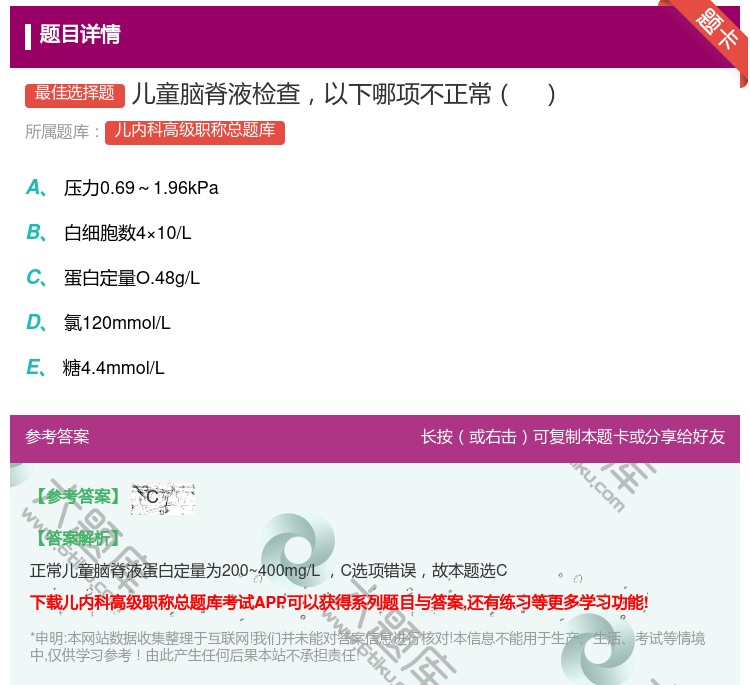The height and width of the screenshot is (685, 750).
Task: Click the 【参考答案】 green label
Action: (x=79, y=497)
